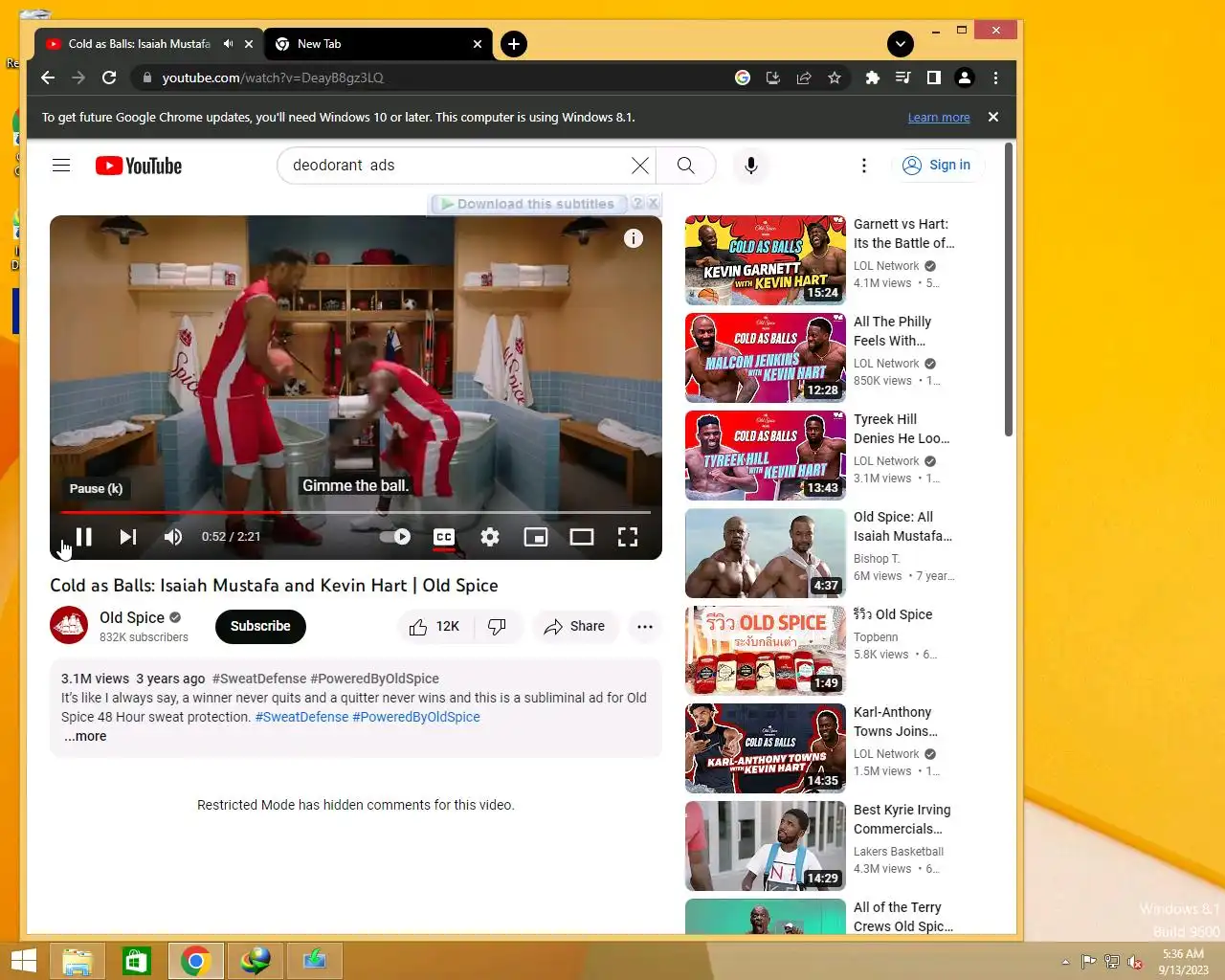Toggle the autoplay switch
The height and width of the screenshot is (980, 1225).
(x=394, y=537)
